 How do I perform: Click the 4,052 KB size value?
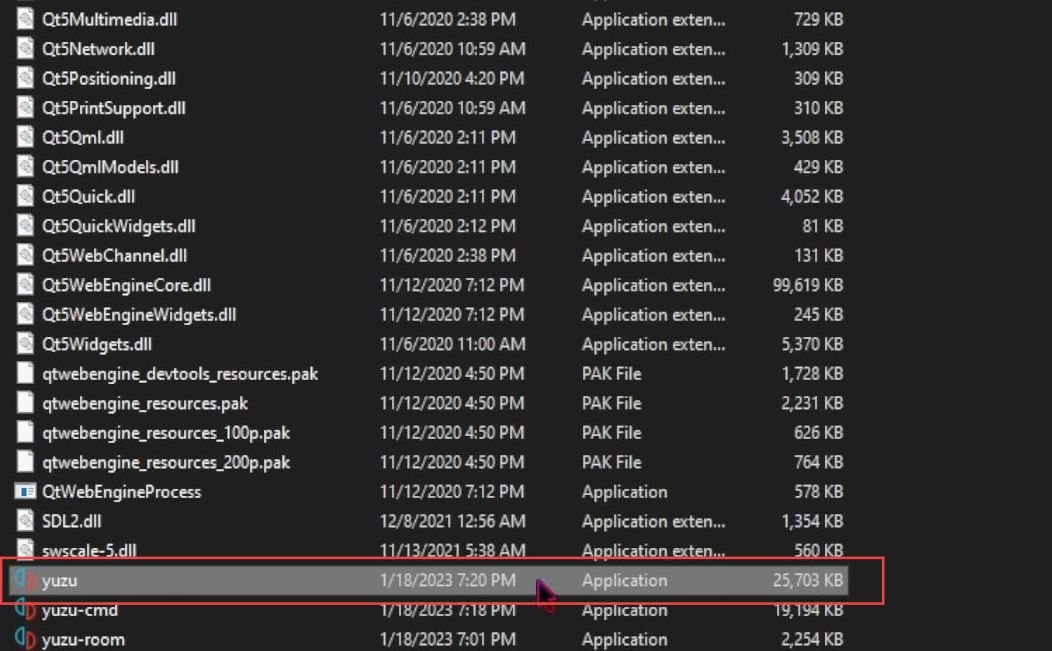pos(812,197)
